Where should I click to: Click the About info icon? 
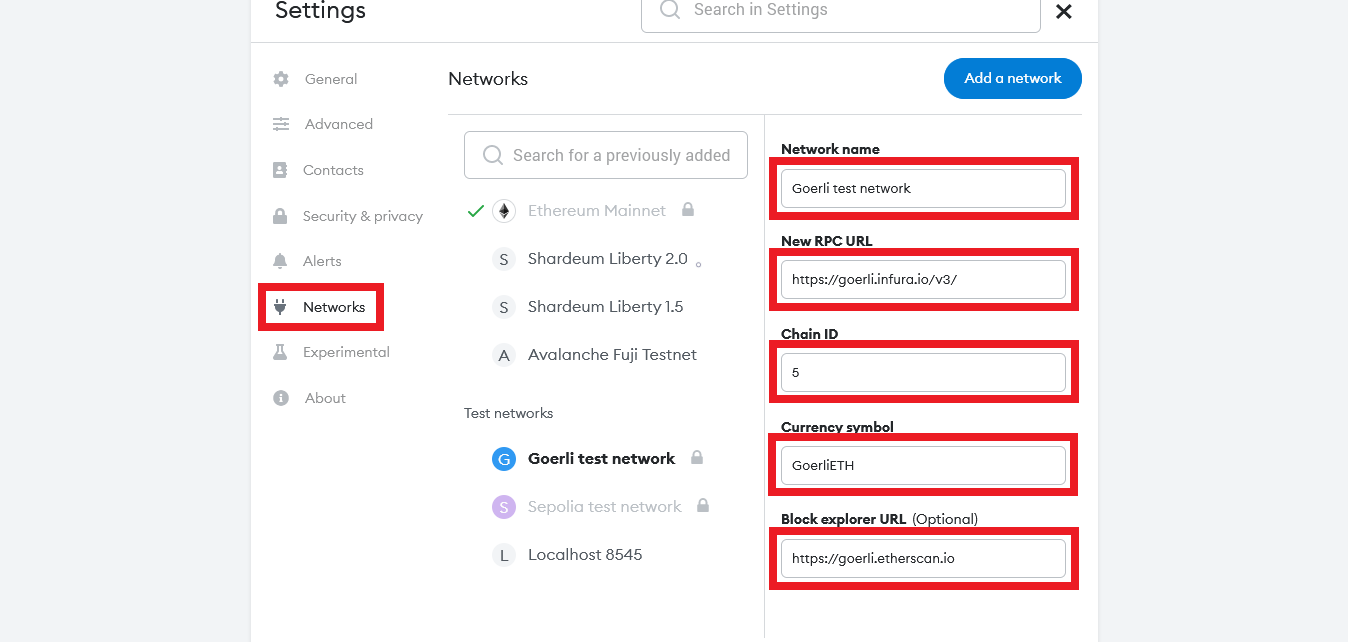[281, 398]
